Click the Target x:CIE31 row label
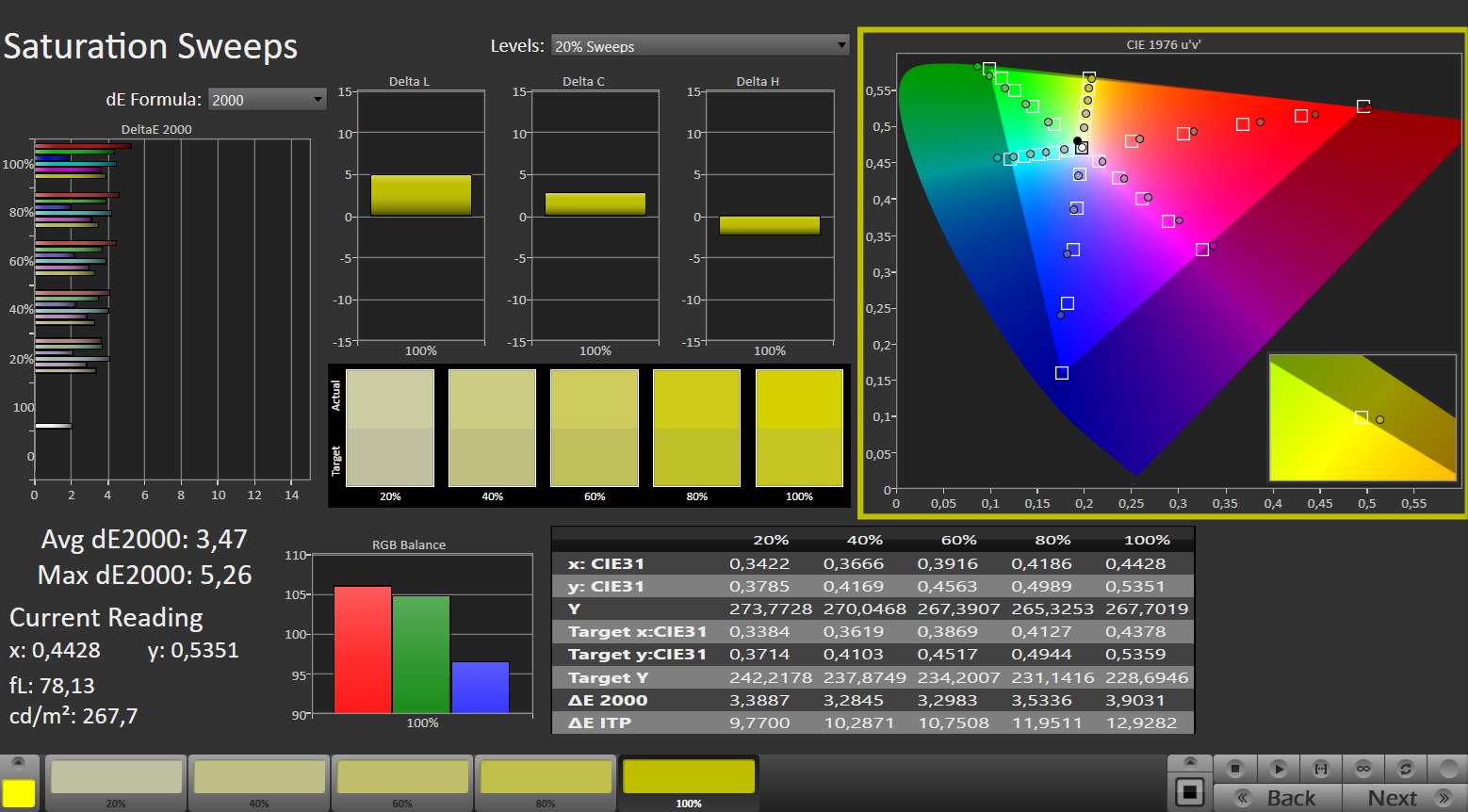Viewport: 1468px width, 812px height. point(637,631)
